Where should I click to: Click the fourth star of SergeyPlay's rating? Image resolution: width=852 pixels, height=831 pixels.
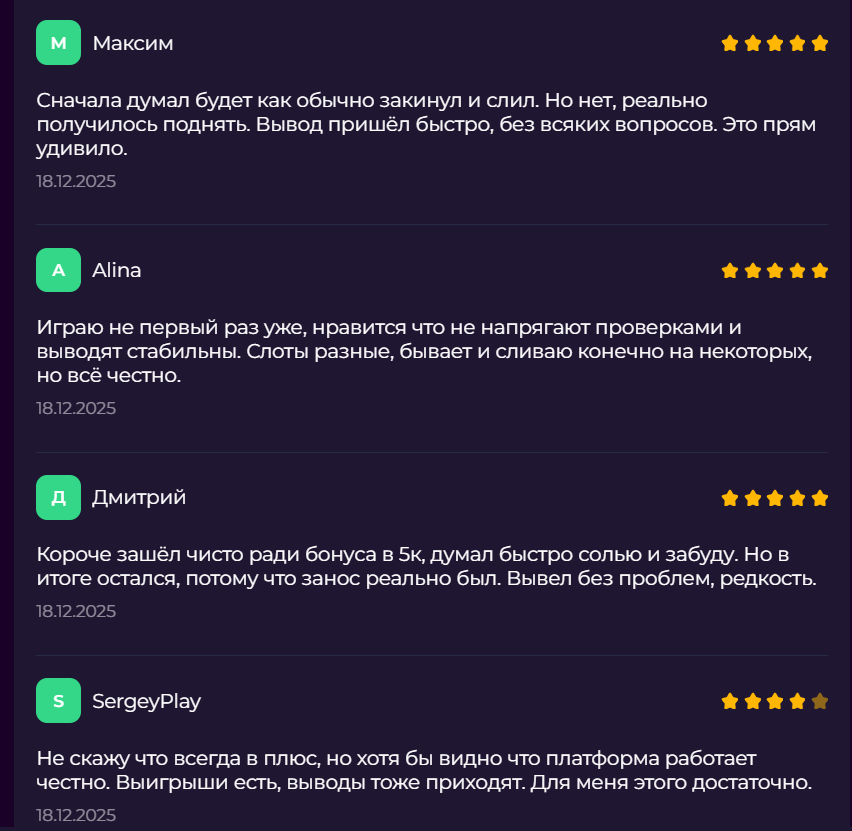pos(797,701)
